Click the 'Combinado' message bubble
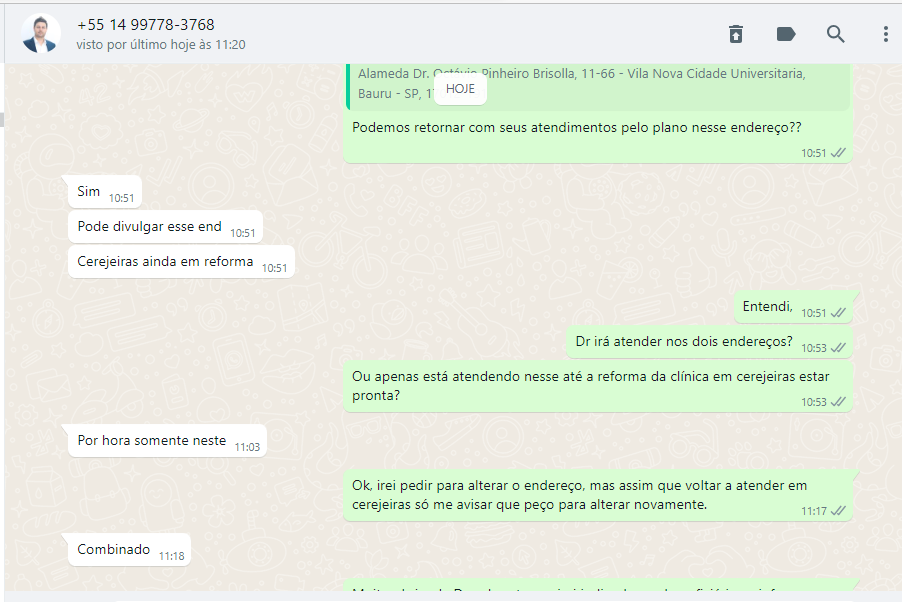The width and height of the screenshot is (902, 602). coord(129,550)
